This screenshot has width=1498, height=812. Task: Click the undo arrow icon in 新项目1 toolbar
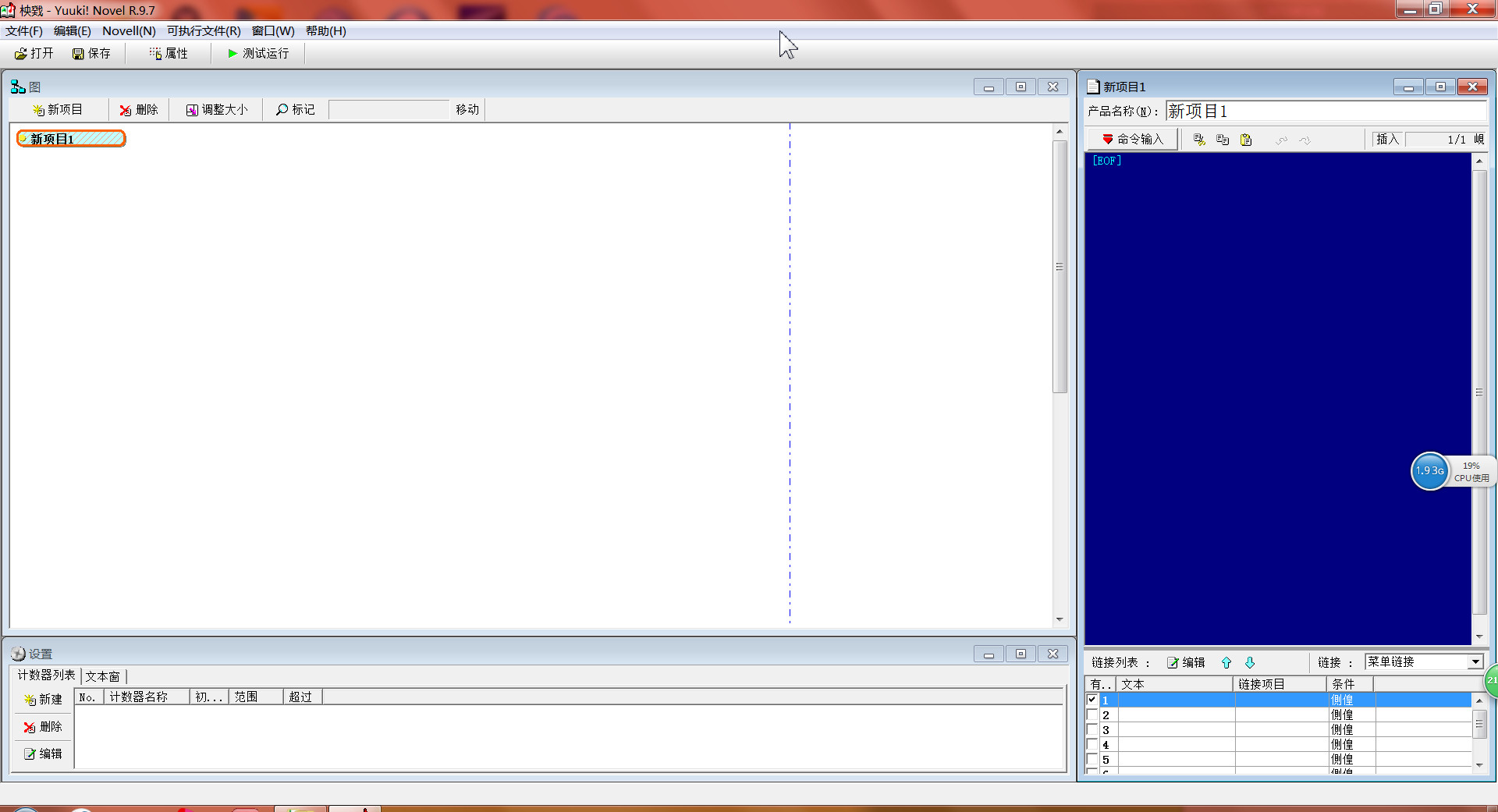(x=1281, y=140)
